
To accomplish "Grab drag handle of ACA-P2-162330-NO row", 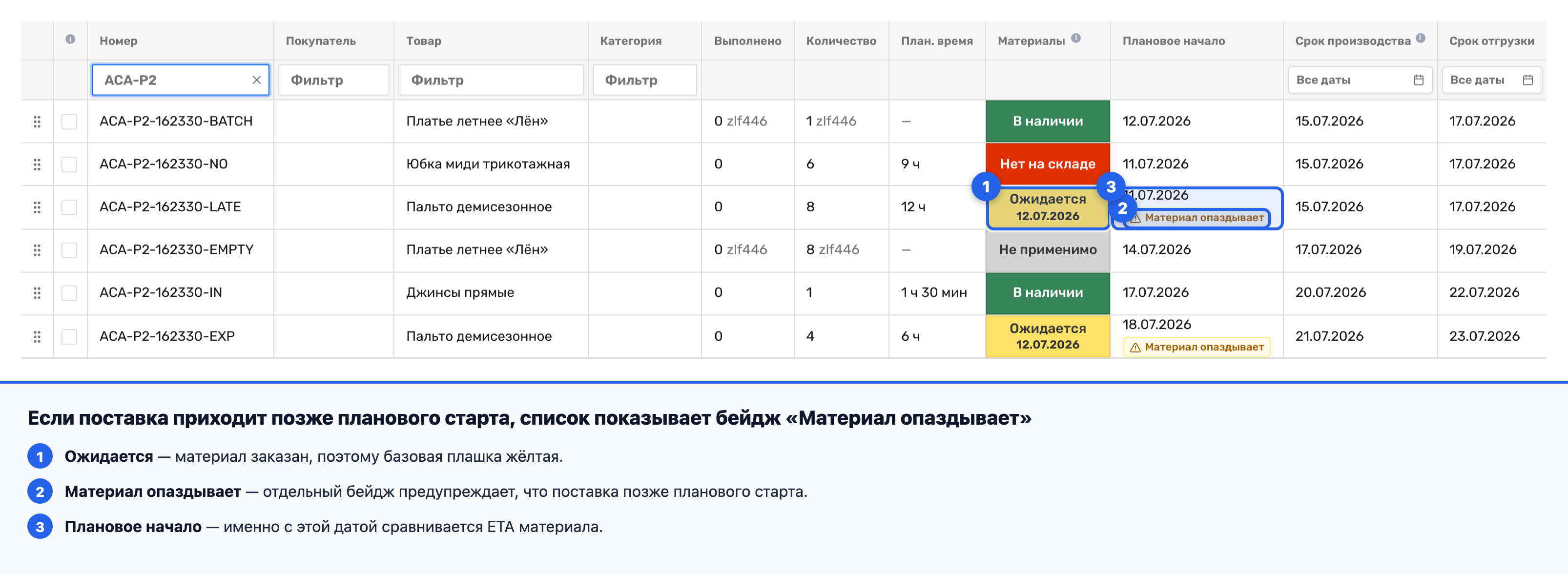I will (37, 164).
